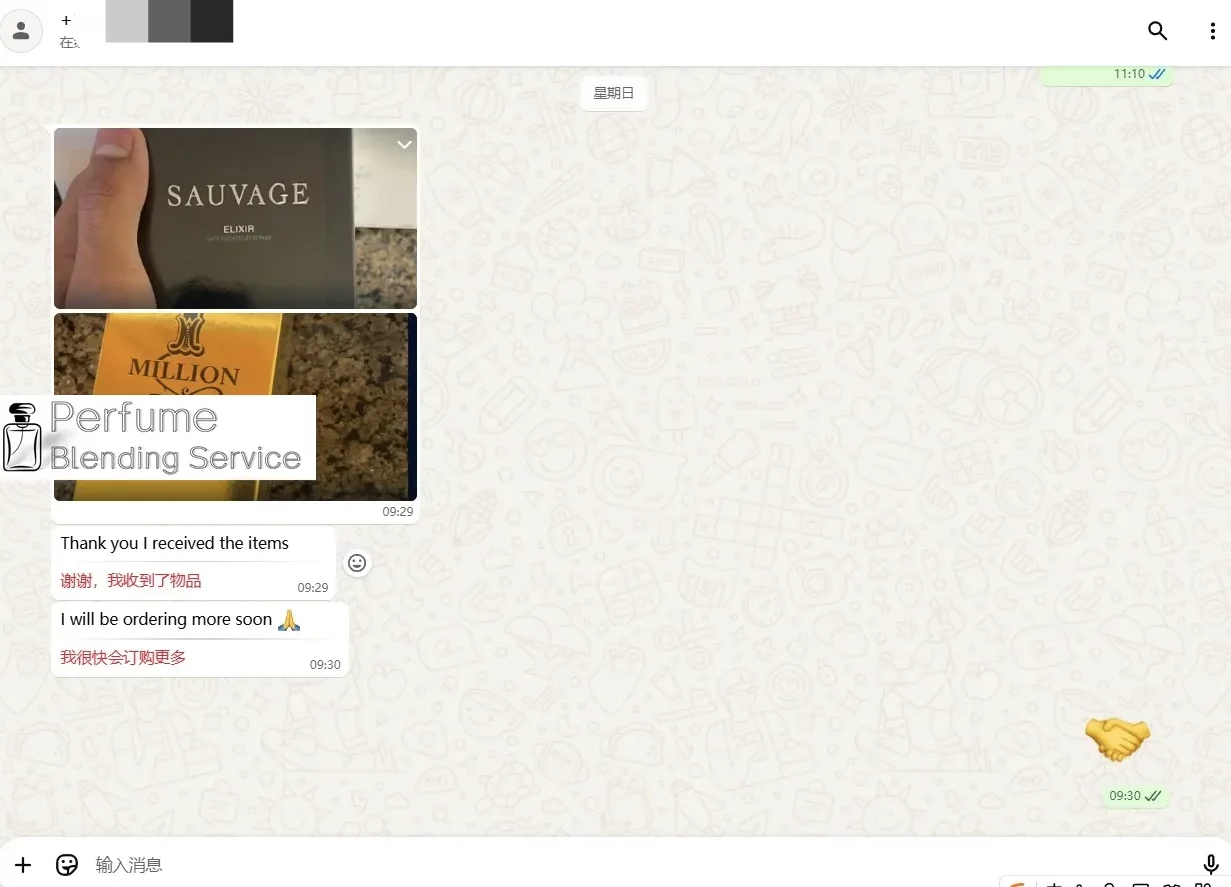Click the translation '我很快会订购更多'
Image resolution: width=1231 pixels, height=887 pixels.
(123, 657)
